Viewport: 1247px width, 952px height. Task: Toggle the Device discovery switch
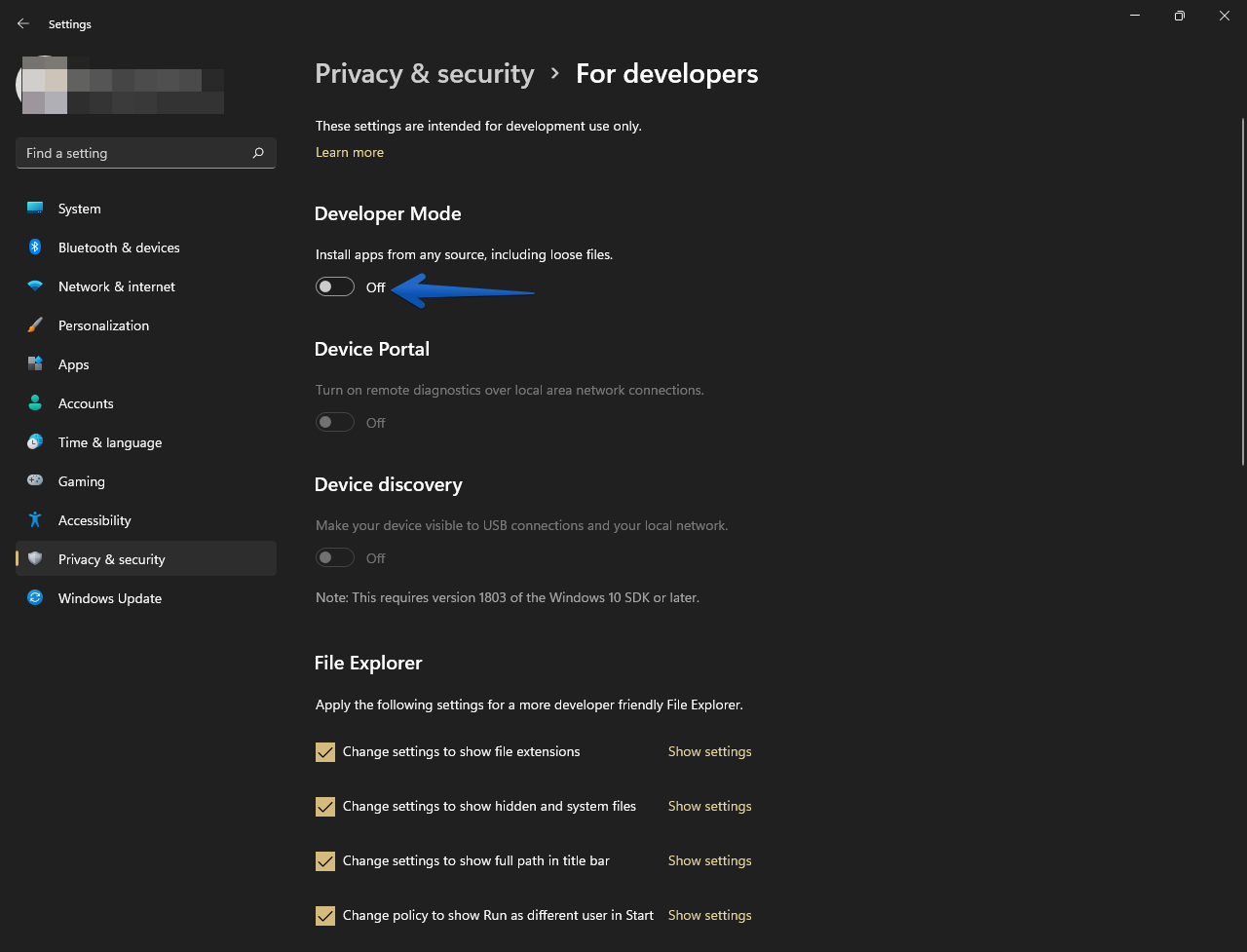334,557
